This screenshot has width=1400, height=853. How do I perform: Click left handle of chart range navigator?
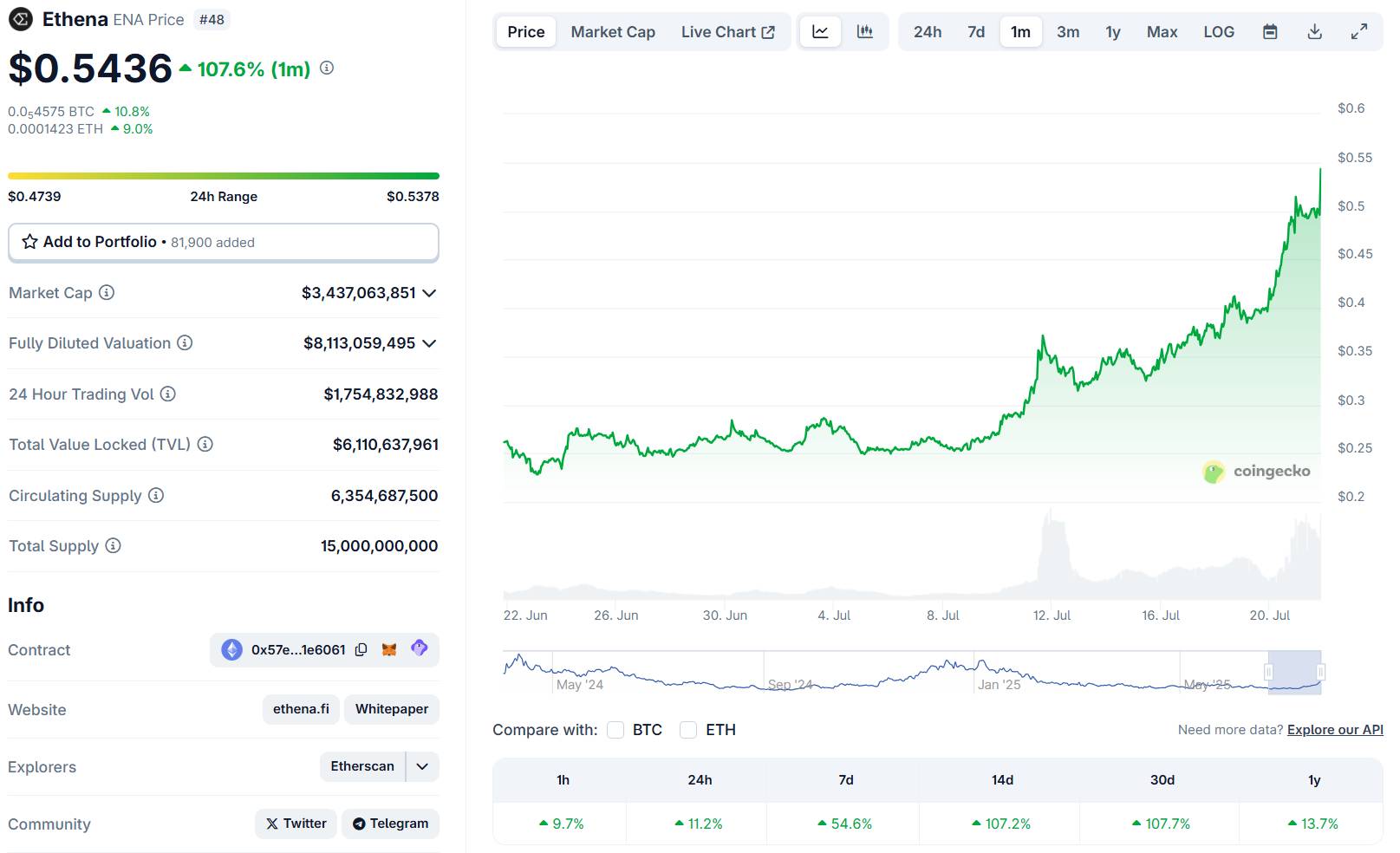coord(1268,672)
